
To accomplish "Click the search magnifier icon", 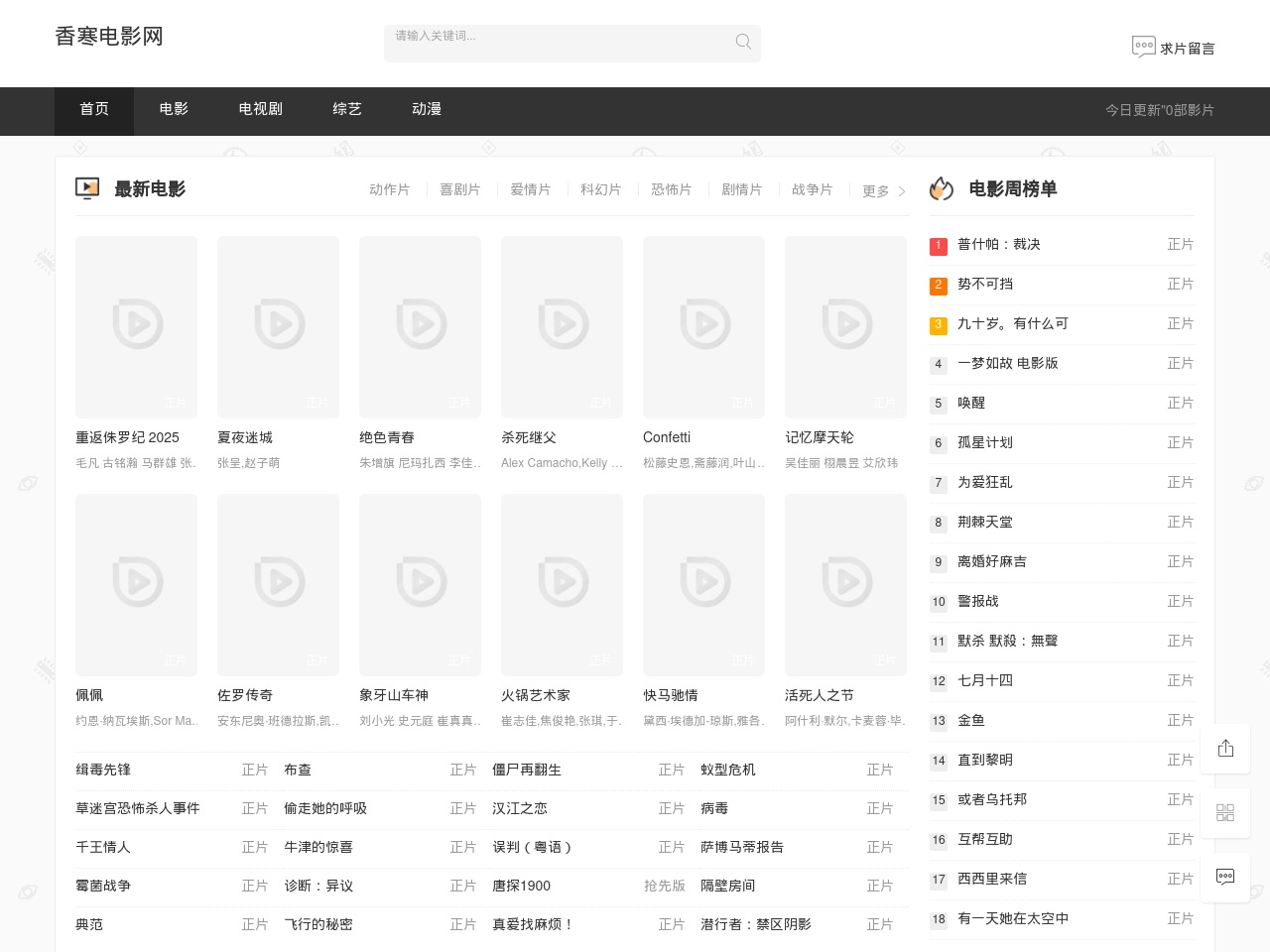I will tap(743, 42).
